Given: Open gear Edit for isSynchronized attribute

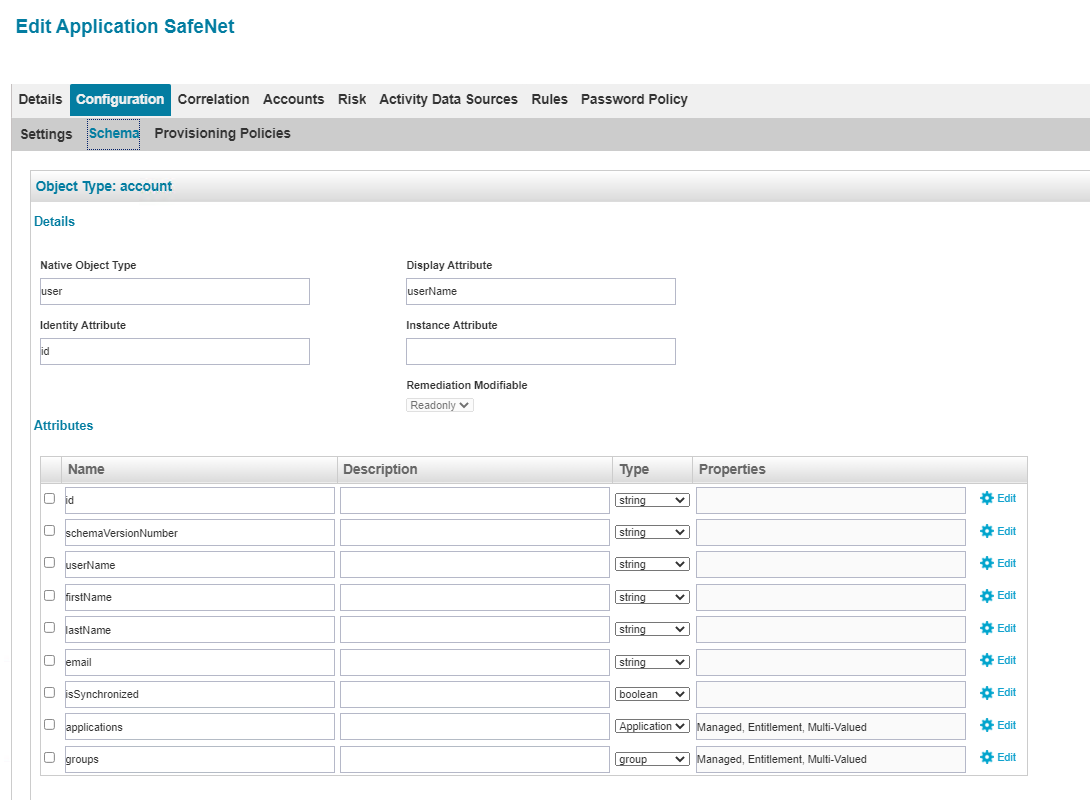Looking at the screenshot, I should pos(986,693).
